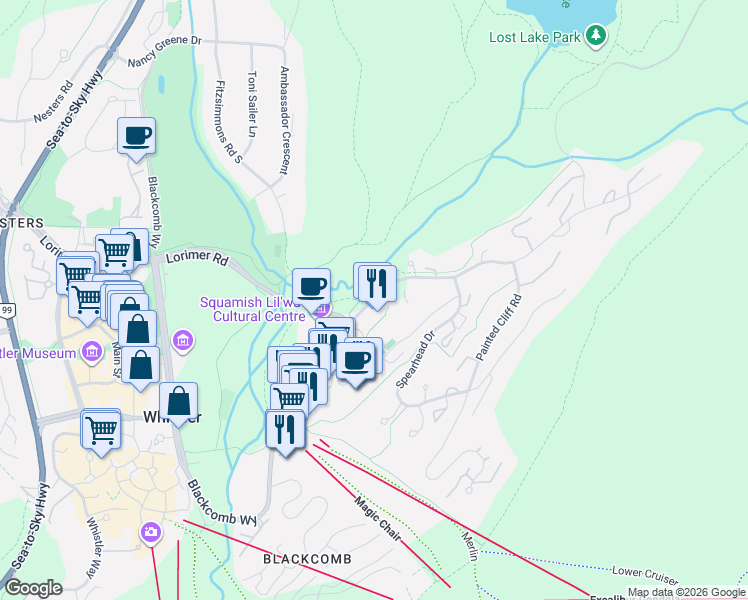Select the Painted Cliff Rd label
The height and width of the screenshot is (600, 748).
pyautogui.click(x=499, y=327)
